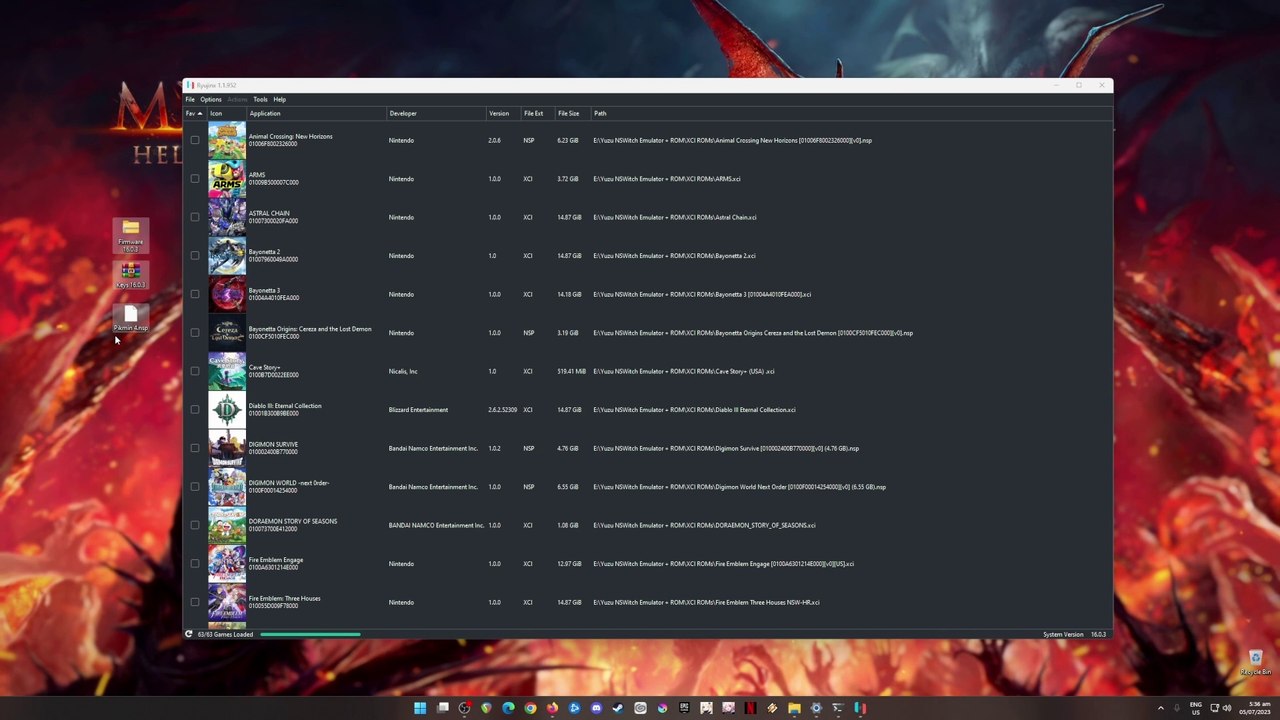Screen dimensions: 1280x720
Task: Open the Windows Start menu
Action: click(420, 708)
